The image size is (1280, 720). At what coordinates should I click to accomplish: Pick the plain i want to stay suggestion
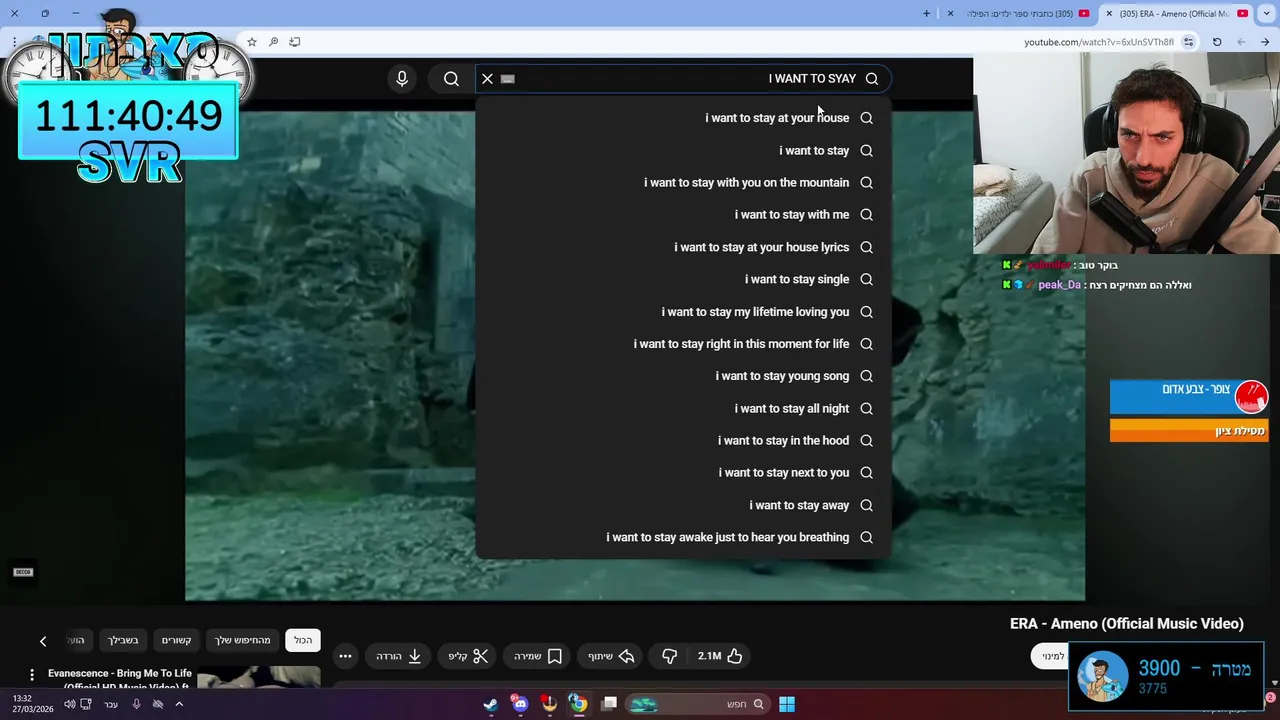(683, 150)
